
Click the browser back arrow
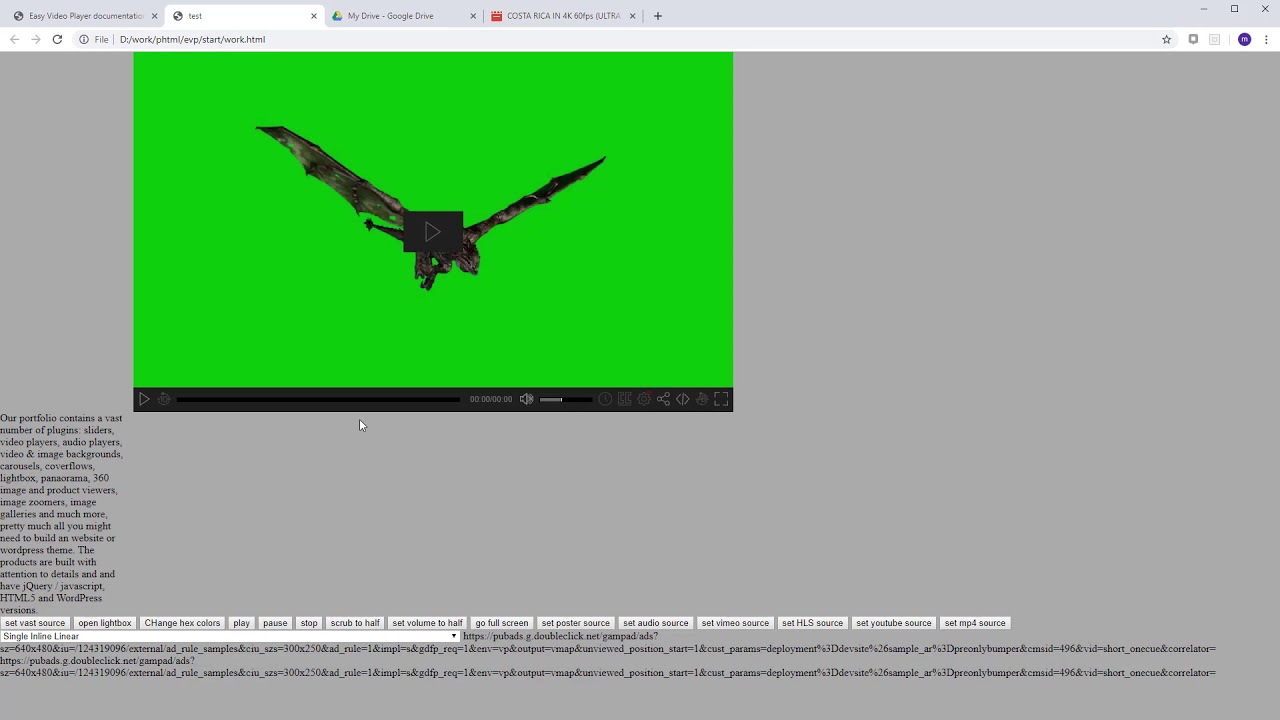point(14,39)
